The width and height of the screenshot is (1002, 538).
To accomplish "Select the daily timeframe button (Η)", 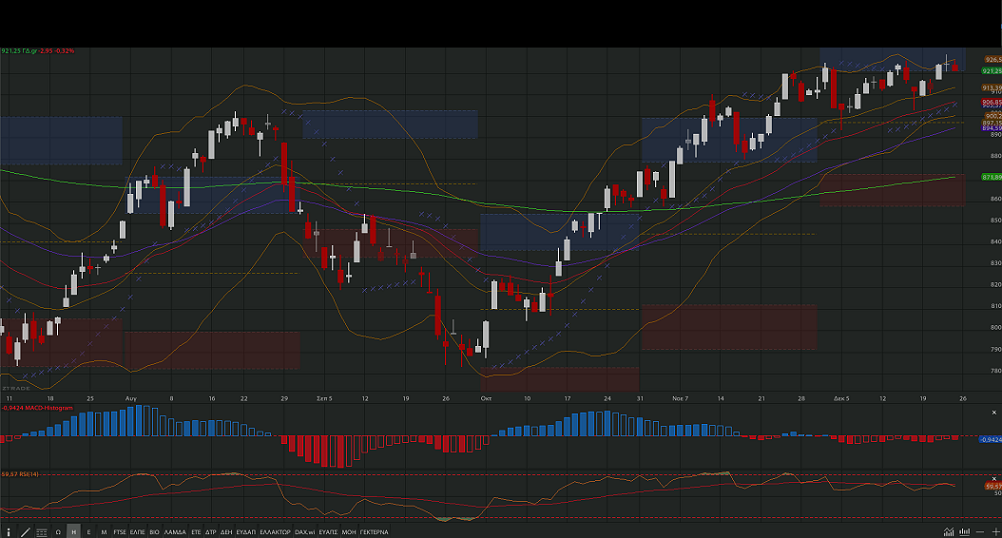I will click(x=73, y=532).
